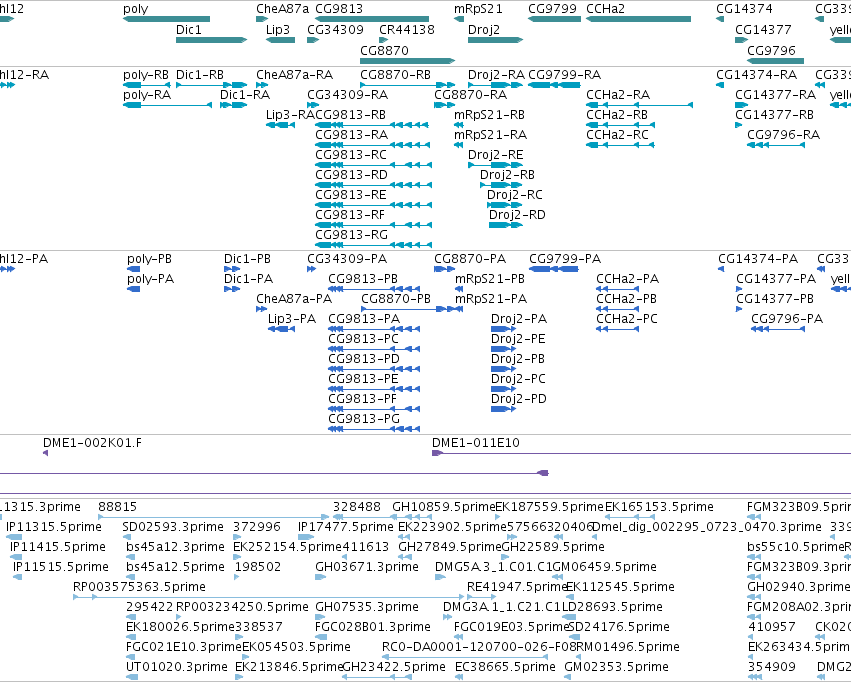Select the transcript label "CG34309-RA"
The height and width of the screenshot is (682, 851).
(348, 95)
